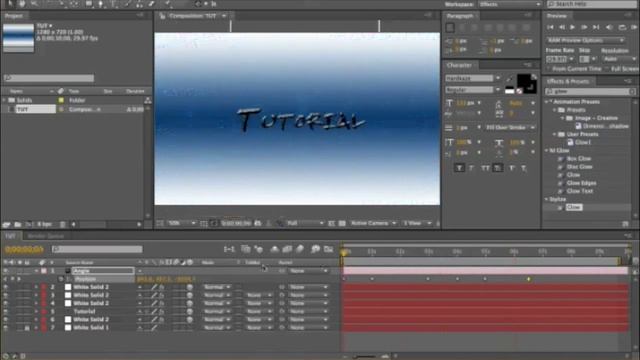Viewport: 640px width, 360px height.
Task: Click the new composition icon in Project panel
Action: pos(29,224)
